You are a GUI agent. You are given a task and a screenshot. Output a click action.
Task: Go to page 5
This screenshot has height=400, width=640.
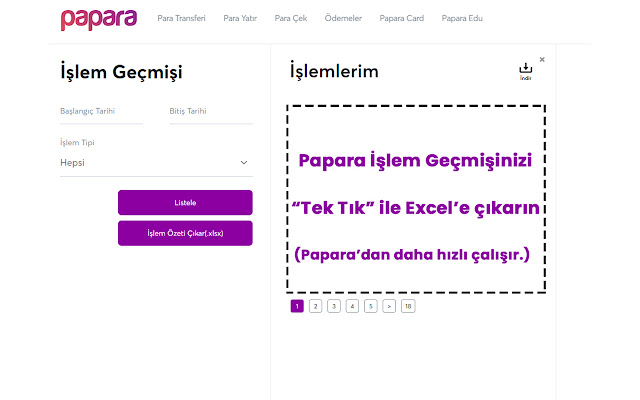click(371, 306)
